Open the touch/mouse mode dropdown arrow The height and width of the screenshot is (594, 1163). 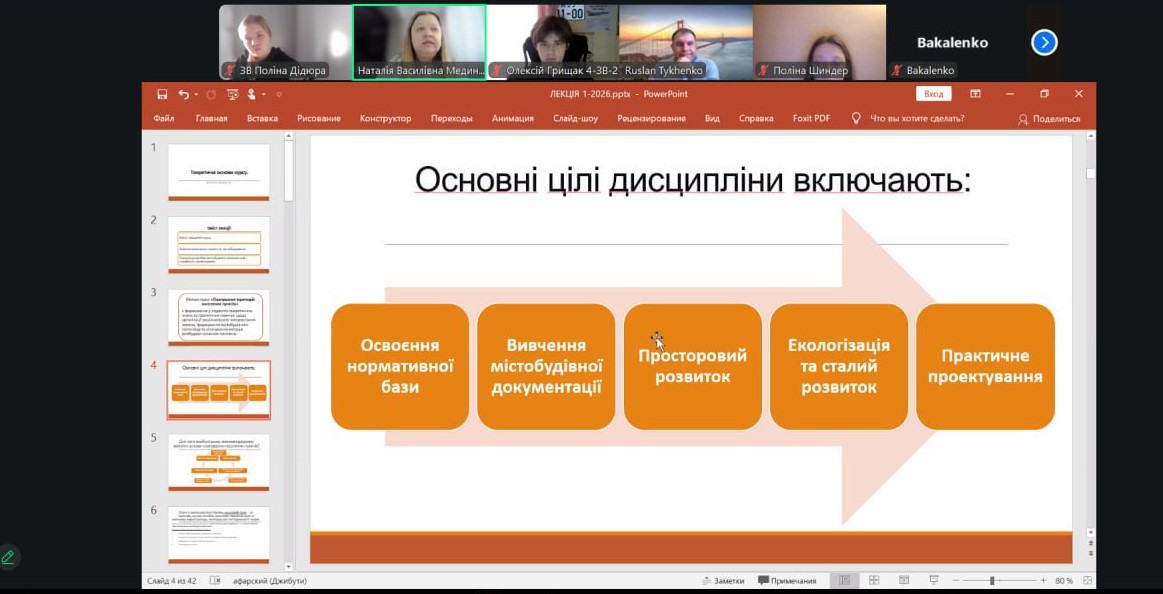pyautogui.click(x=263, y=95)
